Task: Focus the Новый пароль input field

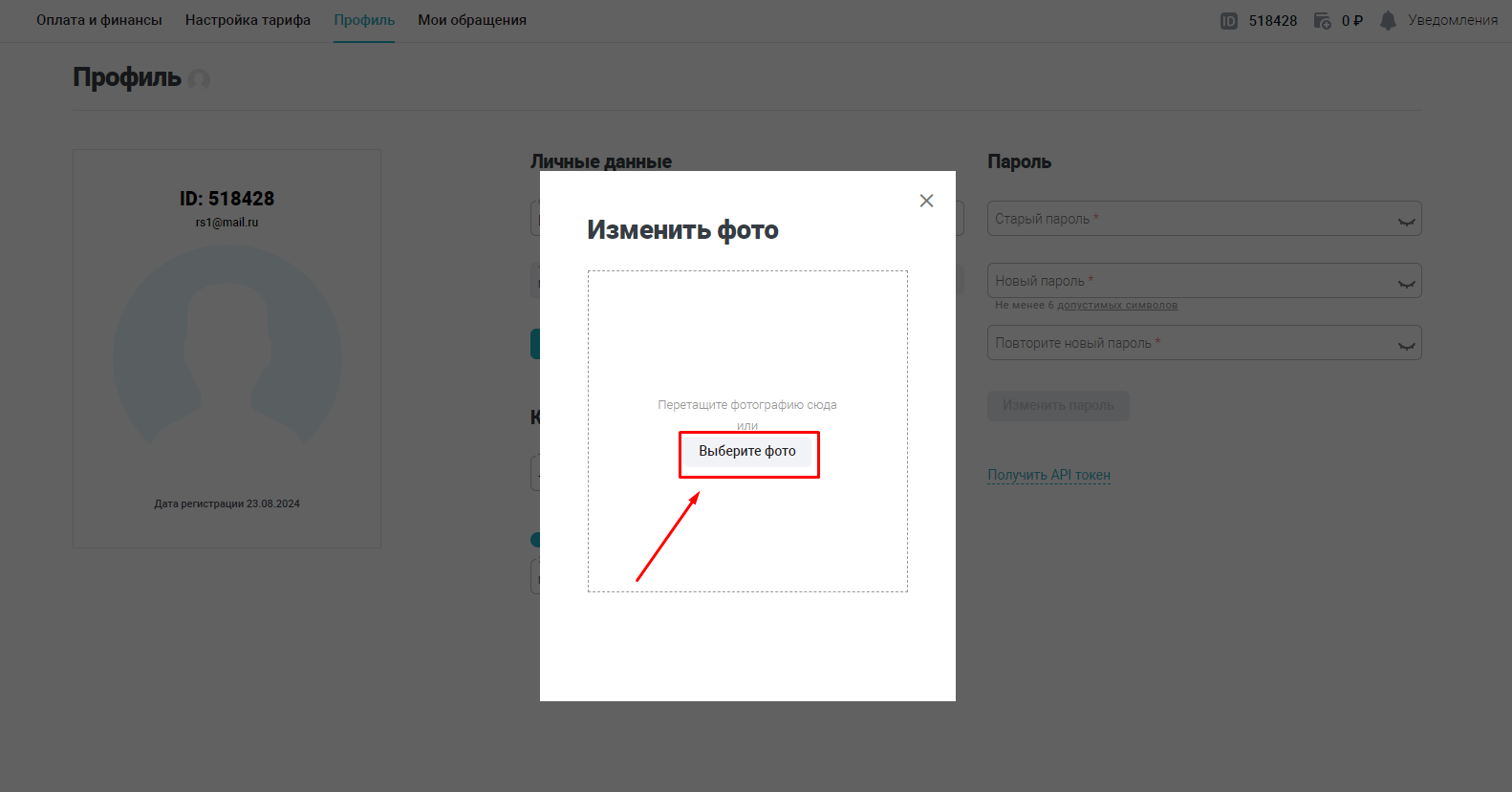Action: [1204, 281]
